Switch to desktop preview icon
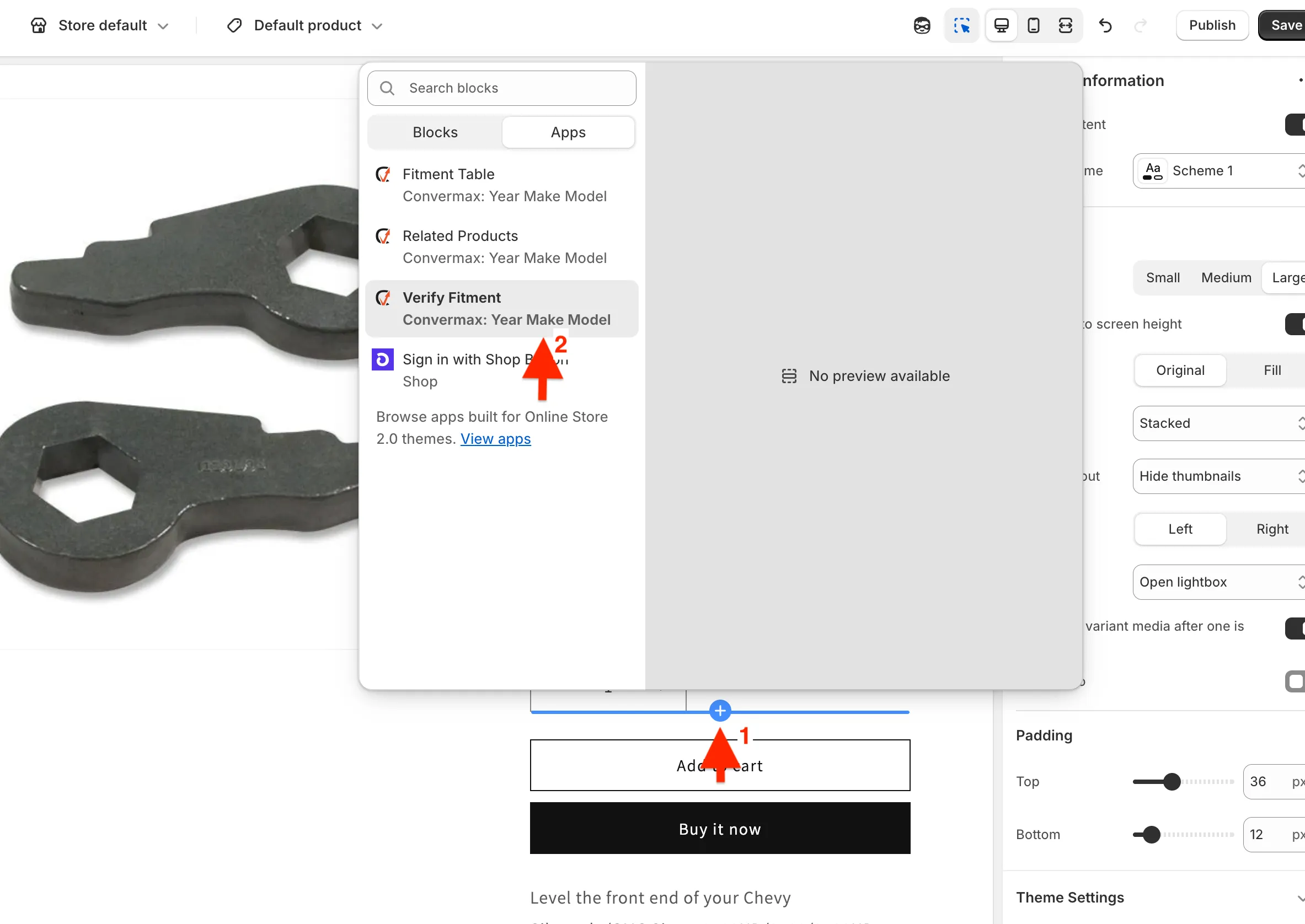 coord(1001,25)
